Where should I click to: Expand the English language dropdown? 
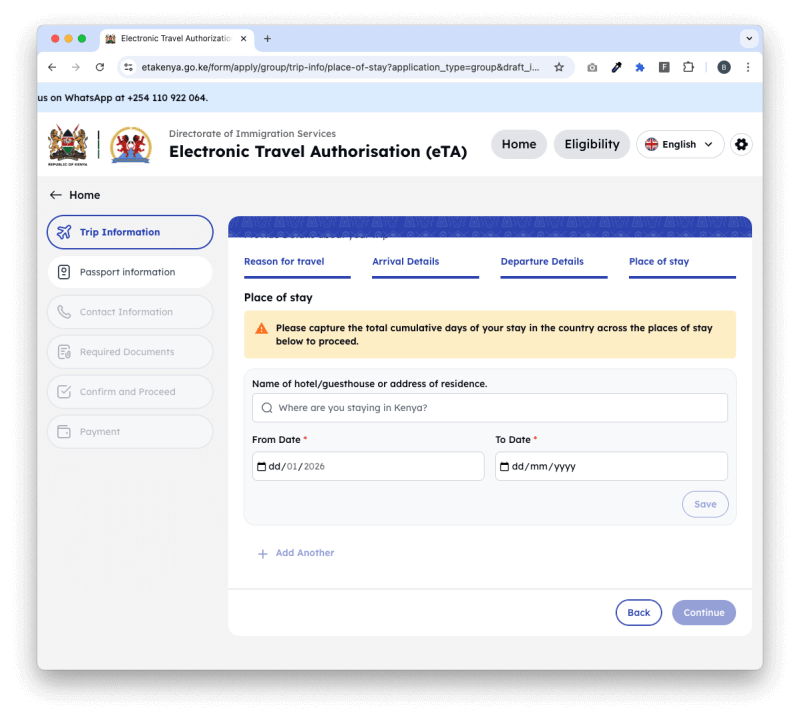click(680, 144)
